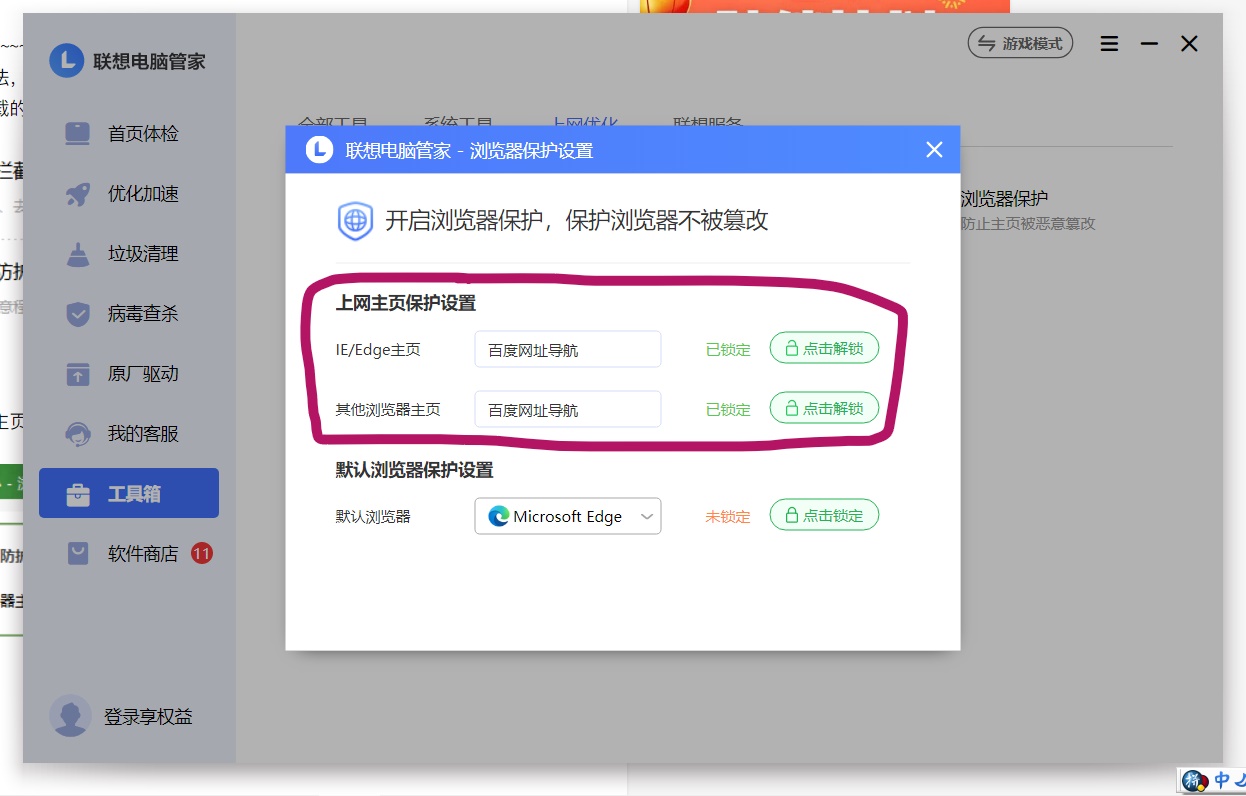Toggle the 游戏模式 button
Image resolution: width=1246 pixels, height=796 pixels.
(x=1020, y=44)
